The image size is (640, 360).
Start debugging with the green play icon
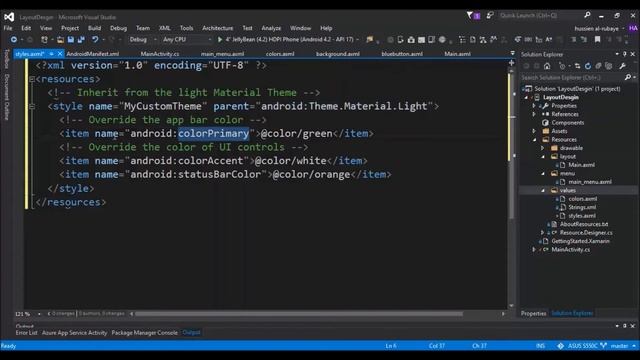[220, 40]
